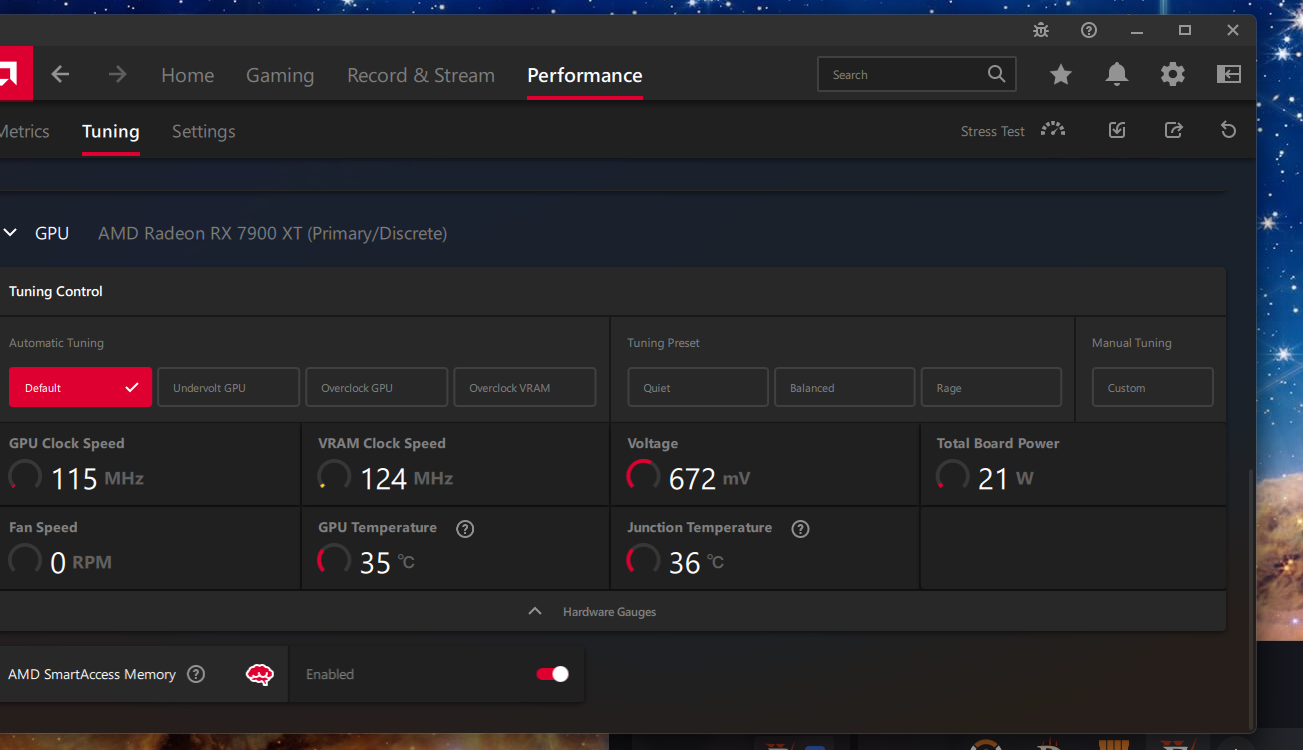Click the 115 MHz clock value
The image size is (1303, 750).
pos(97,479)
